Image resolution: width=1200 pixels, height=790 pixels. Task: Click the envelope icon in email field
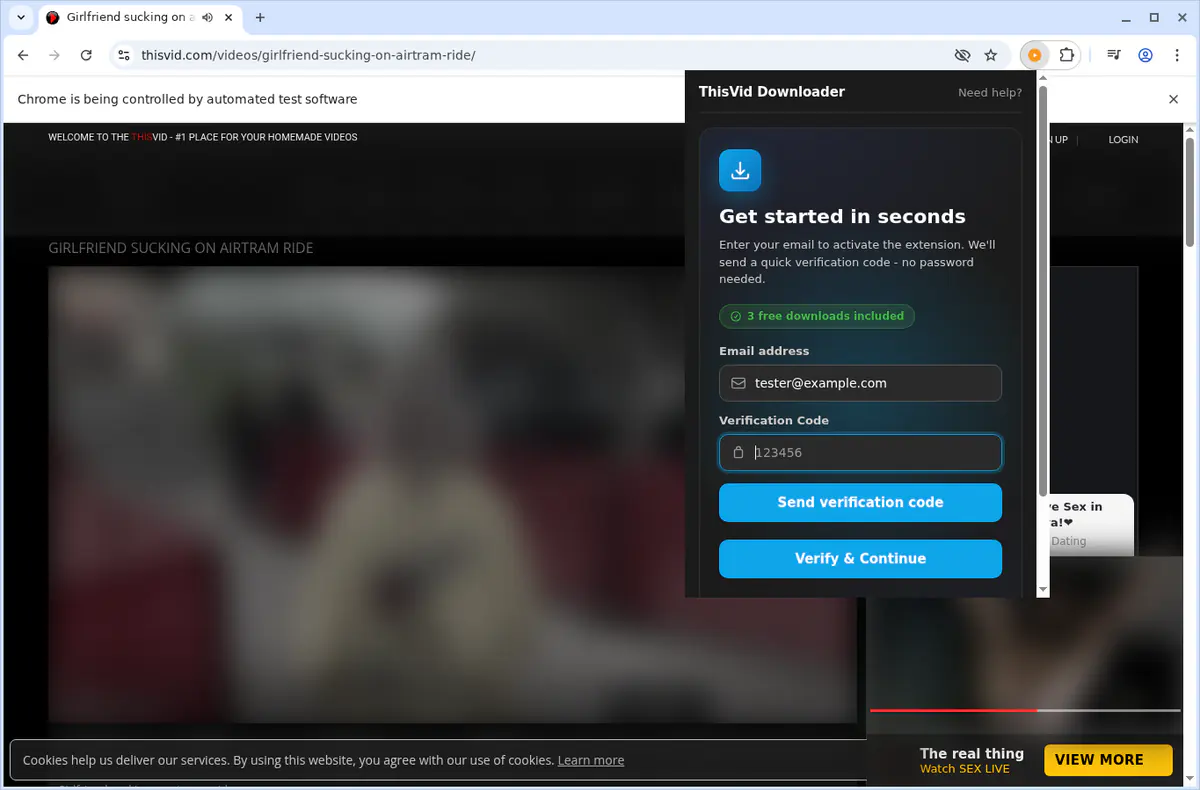click(738, 383)
